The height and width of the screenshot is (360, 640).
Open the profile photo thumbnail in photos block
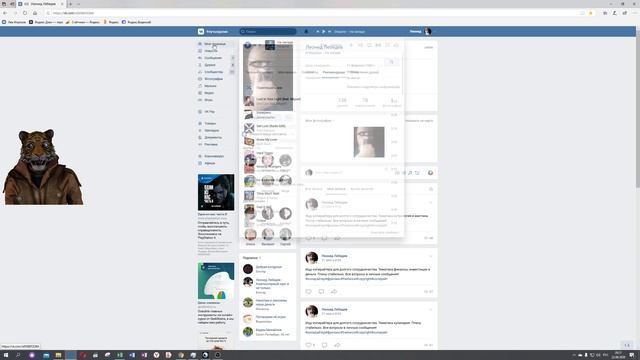pos(369,142)
